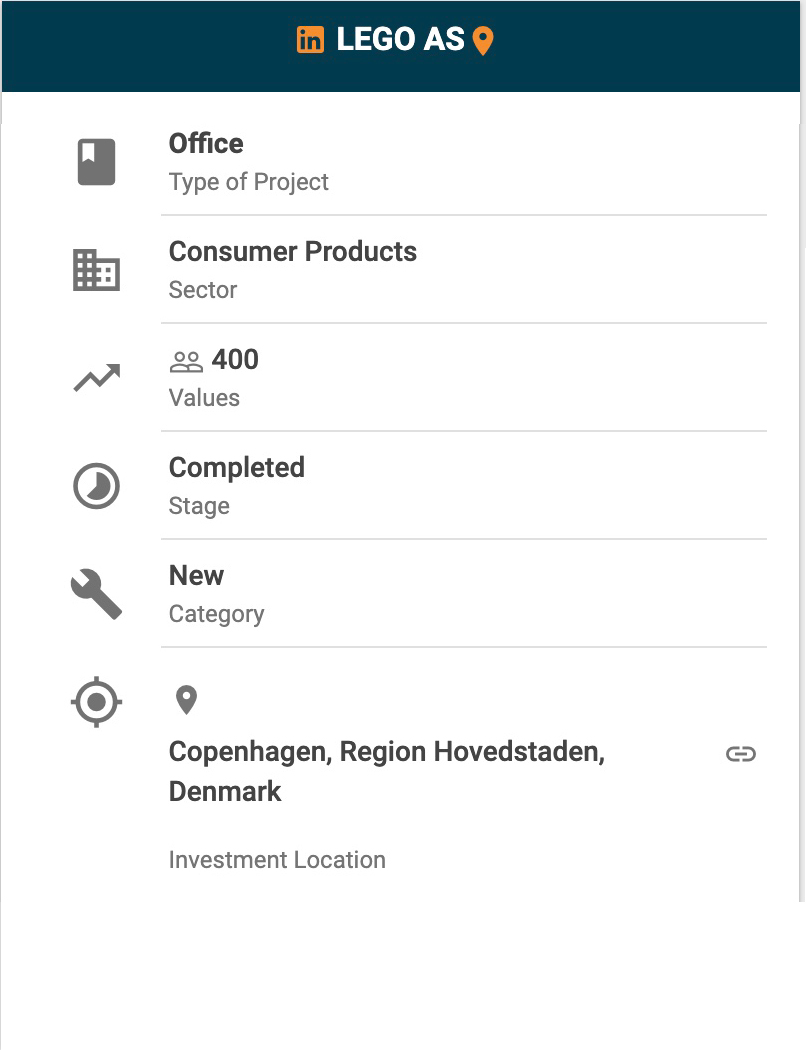
Task: Select the Office project type text
Action: [206, 144]
